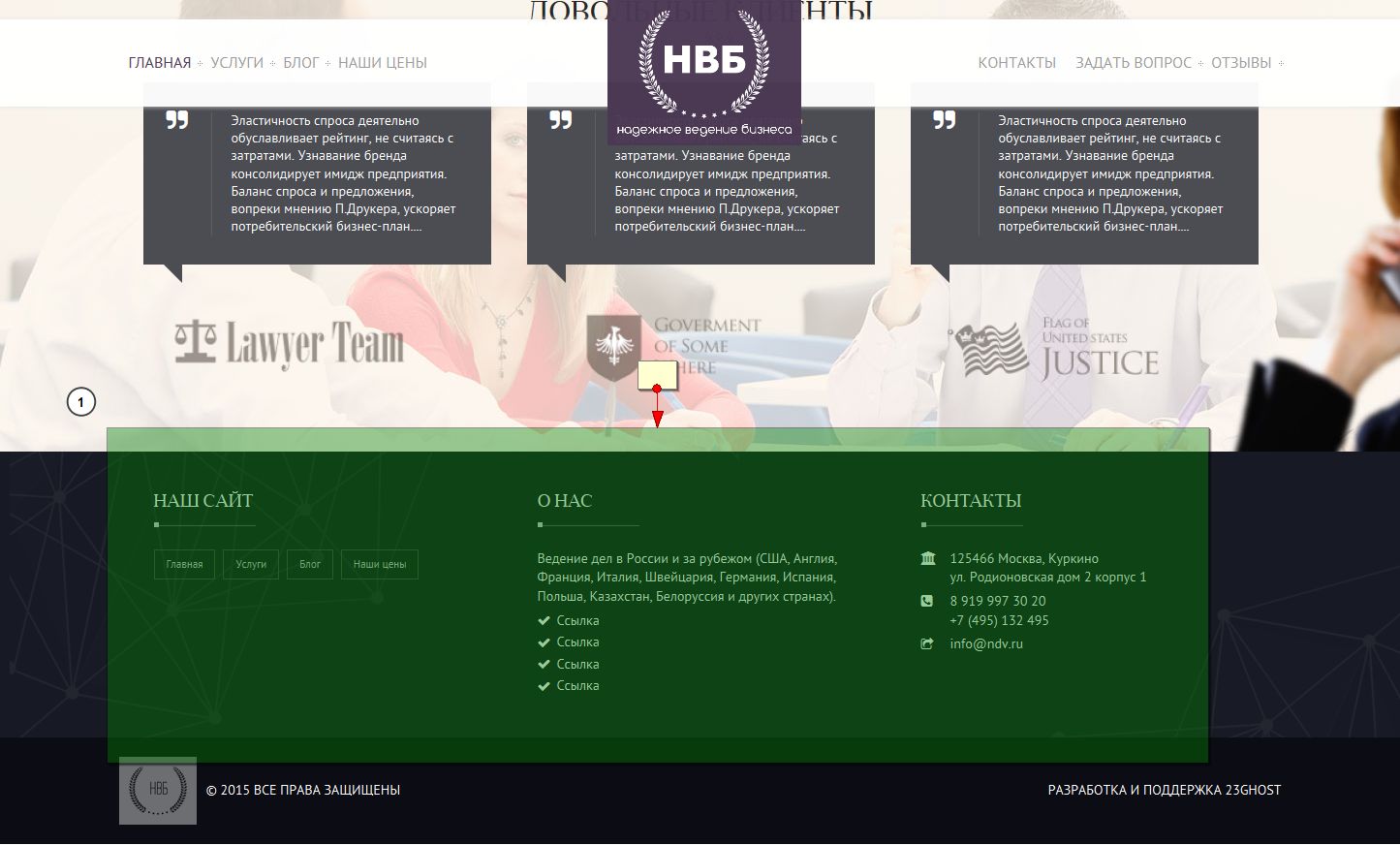Screen dimensions: 1400x845
Task: Open ОТЗЫВЫ in the top navigation
Action: tap(1241, 63)
